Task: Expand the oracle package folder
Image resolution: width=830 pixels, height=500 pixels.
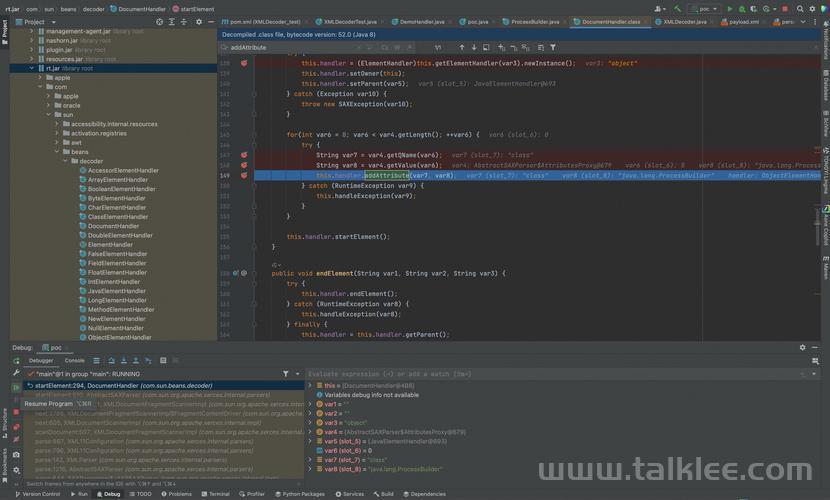Action: (x=48, y=105)
